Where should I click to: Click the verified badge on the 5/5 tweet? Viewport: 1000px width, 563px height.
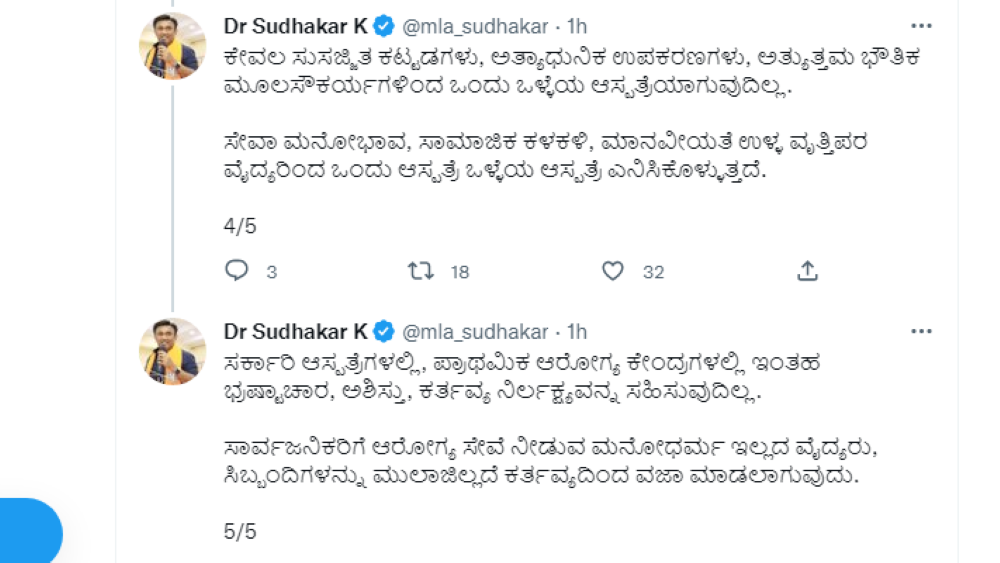pos(384,331)
